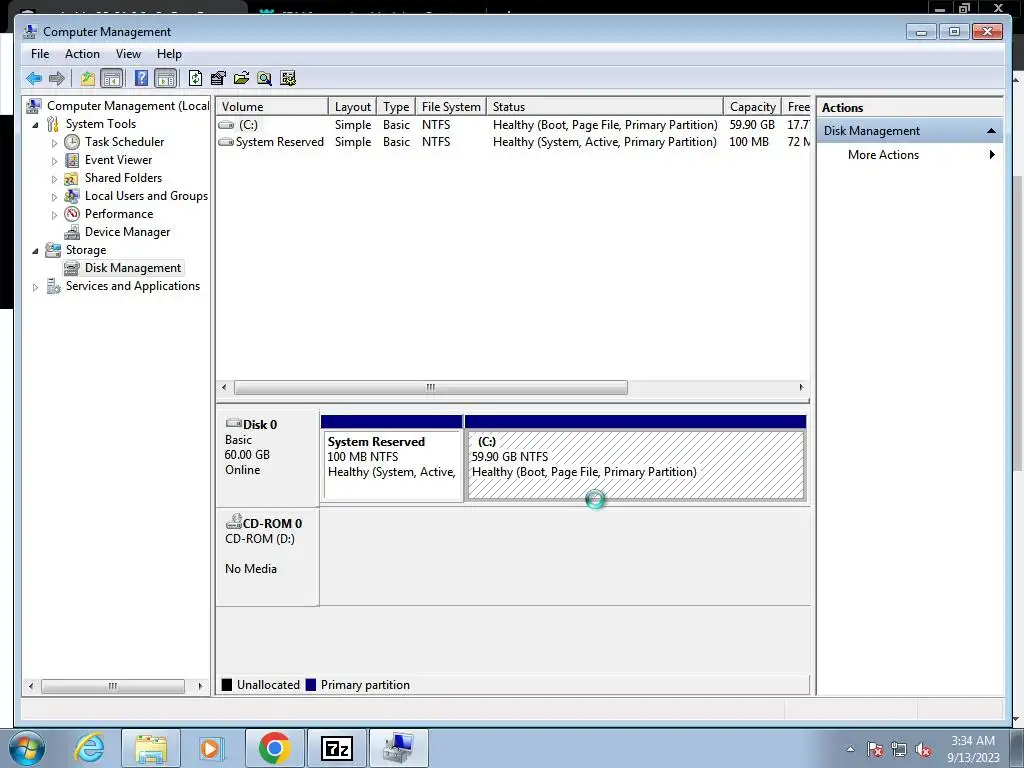The width and height of the screenshot is (1024, 768).
Task: Click the magnifier search toolbar icon
Action: pyautogui.click(x=264, y=78)
